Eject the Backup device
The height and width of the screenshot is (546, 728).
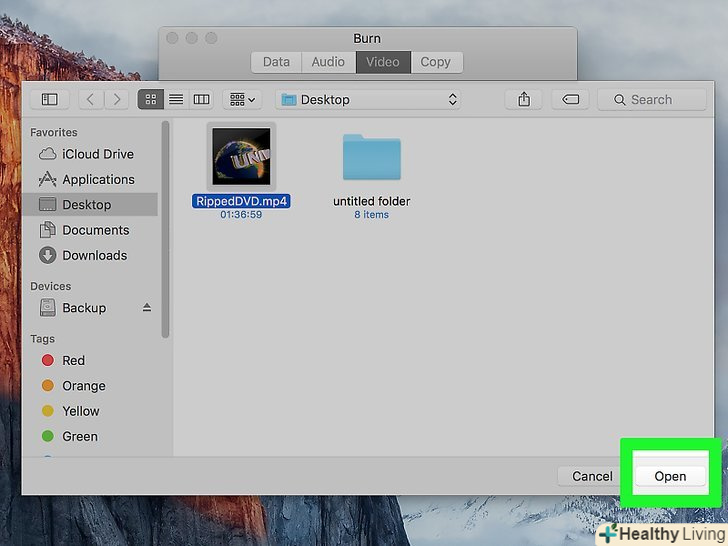pyautogui.click(x=147, y=308)
